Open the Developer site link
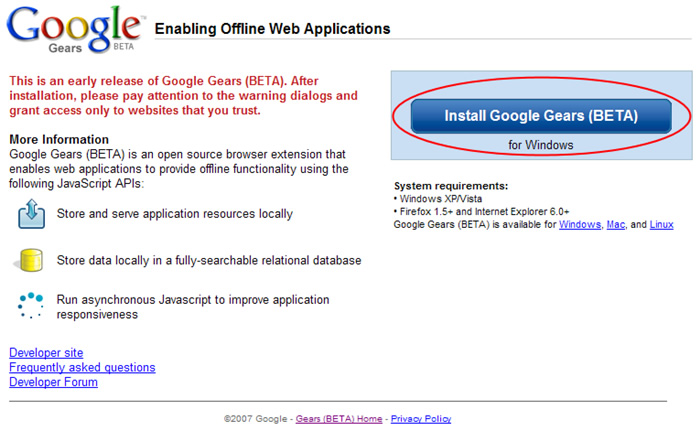Image resolution: width=700 pixels, height=430 pixels. pyautogui.click(x=46, y=353)
